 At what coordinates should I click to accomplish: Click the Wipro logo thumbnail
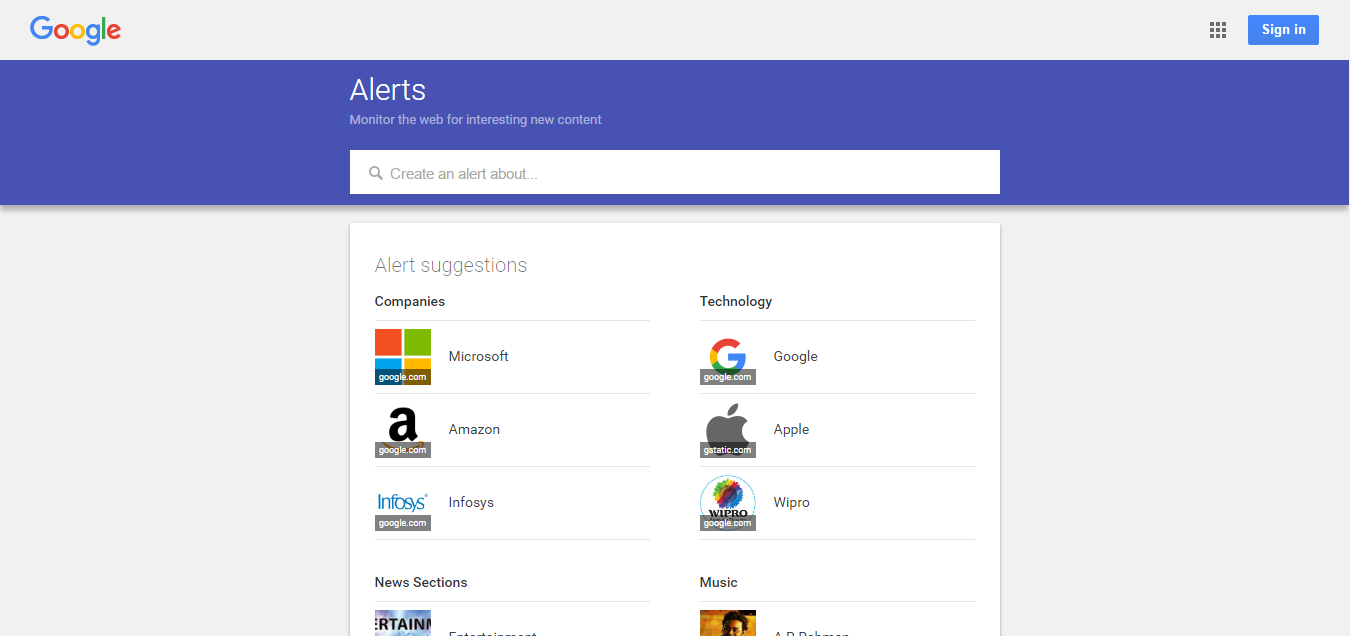click(728, 503)
